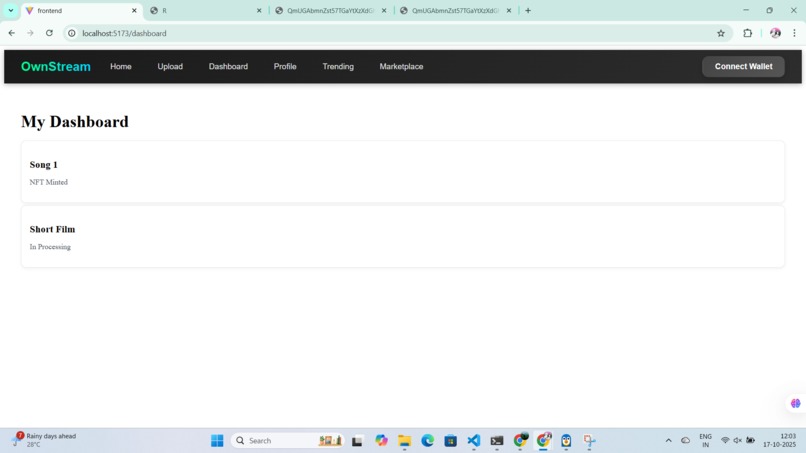Image resolution: width=806 pixels, height=453 pixels.
Task: Open Microsoft Store from the taskbar
Action: [451, 441]
